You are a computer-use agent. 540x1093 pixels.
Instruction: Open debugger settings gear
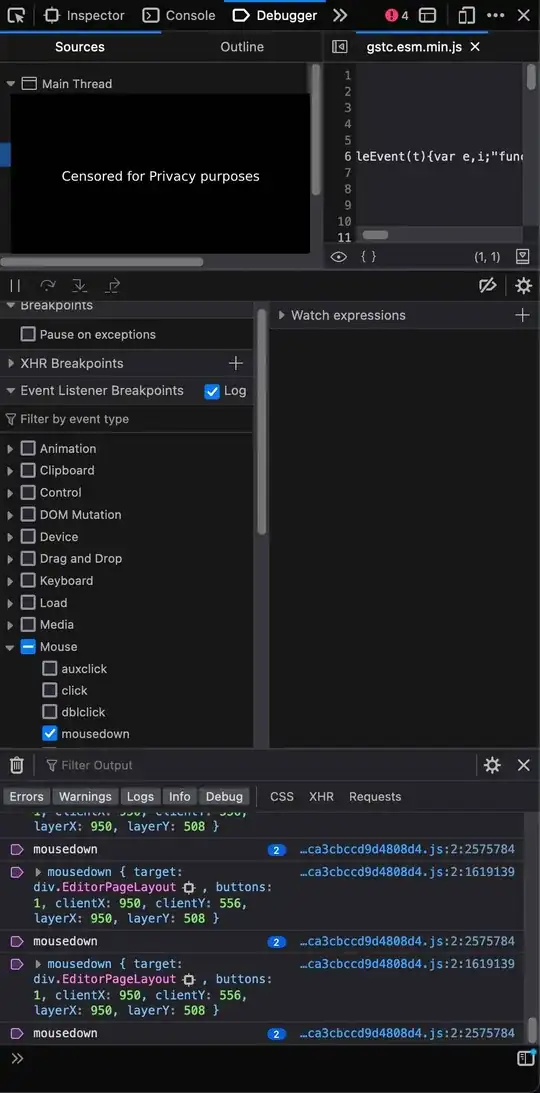(x=523, y=285)
